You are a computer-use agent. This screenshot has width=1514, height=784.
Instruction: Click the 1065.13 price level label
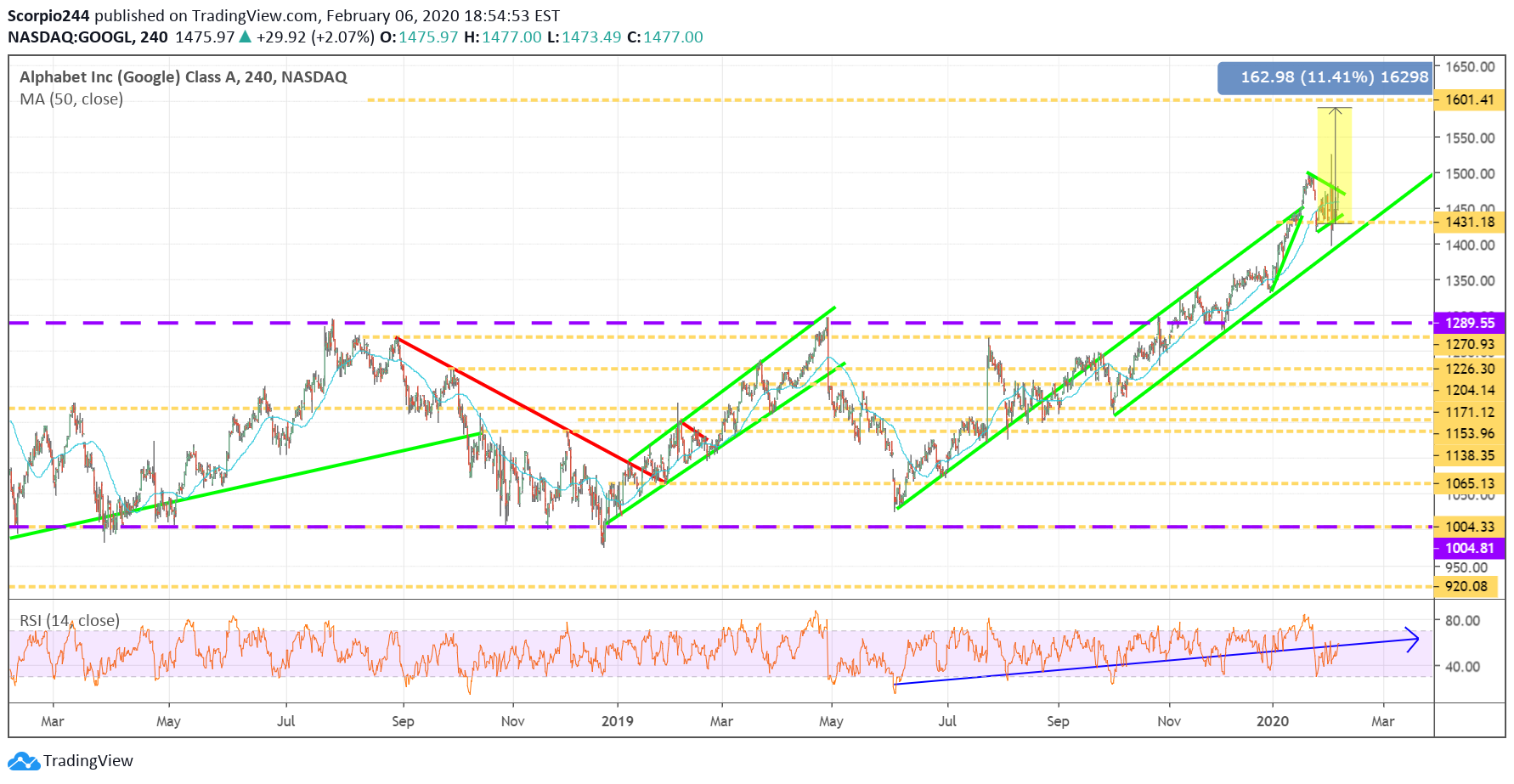coord(1469,484)
